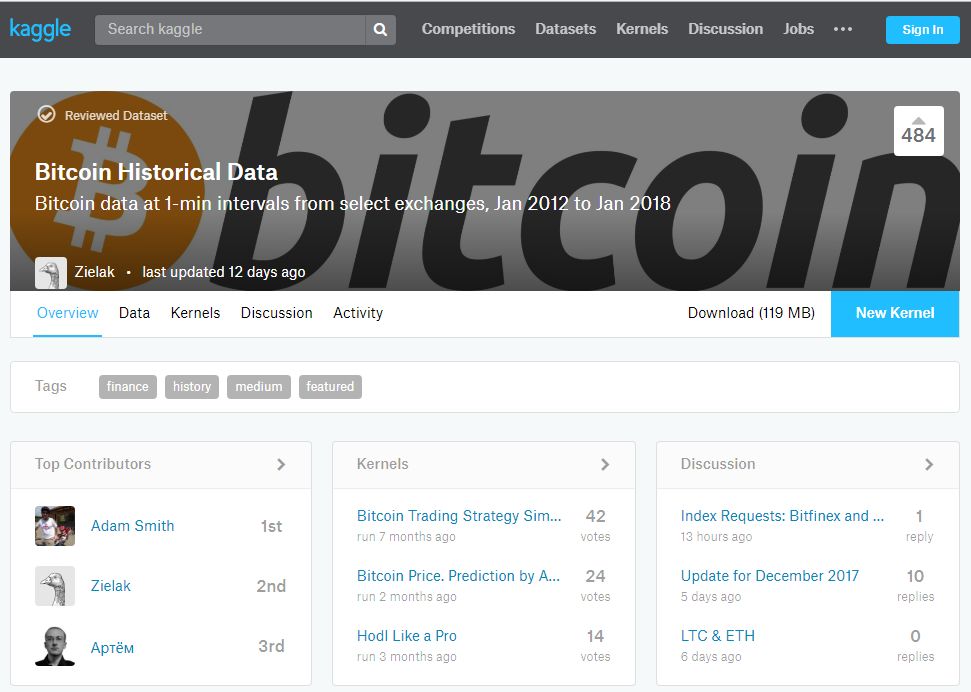The image size is (971, 692).
Task: Open Артём's profile link
Action: 112,647
